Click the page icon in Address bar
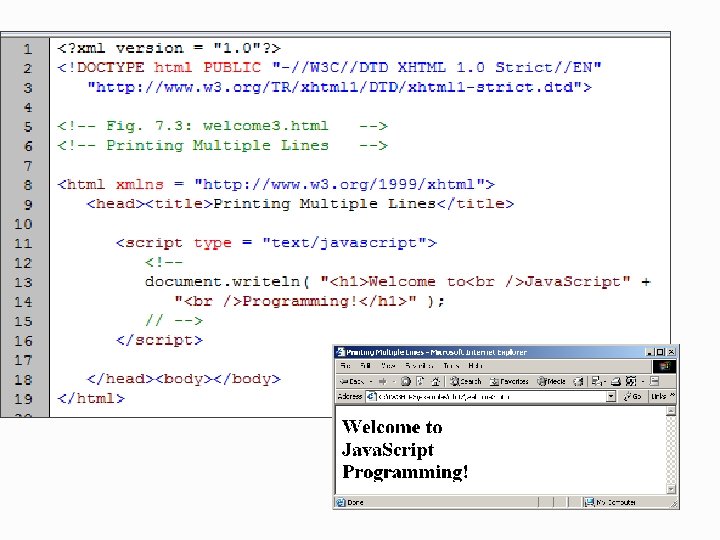The image size is (720, 540). pyautogui.click(x=371, y=396)
